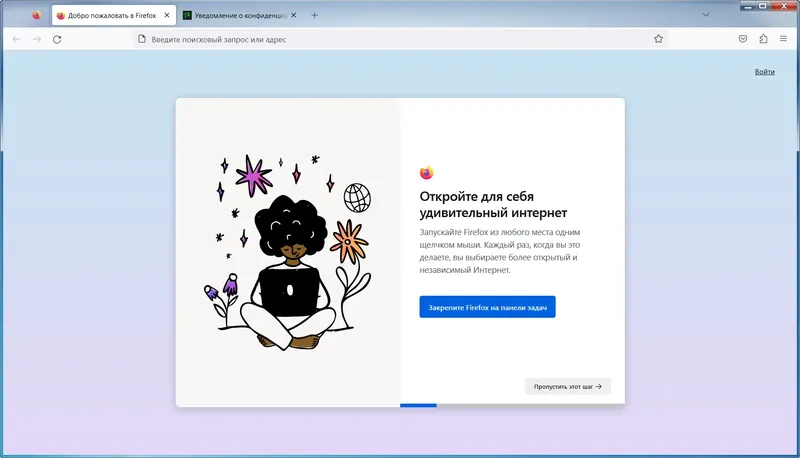Close the 'Добро пожаловать в Firefox' tab
The height and width of the screenshot is (458, 800).
click(167, 15)
